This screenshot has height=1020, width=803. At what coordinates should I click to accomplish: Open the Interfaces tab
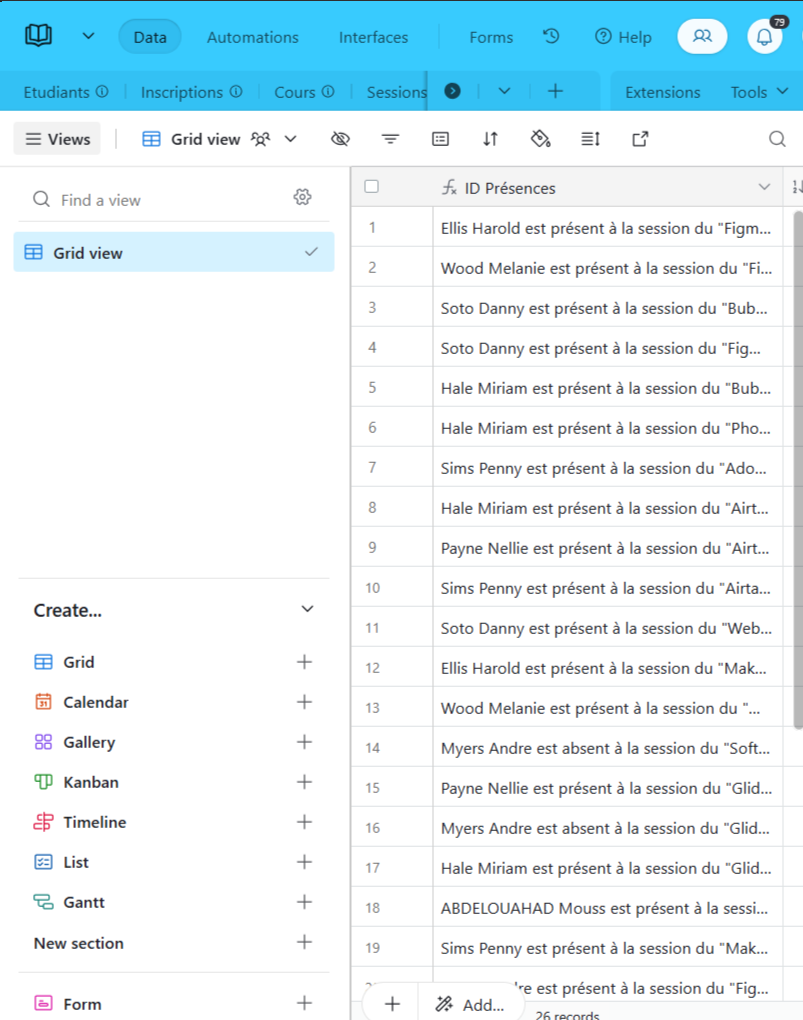(374, 37)
